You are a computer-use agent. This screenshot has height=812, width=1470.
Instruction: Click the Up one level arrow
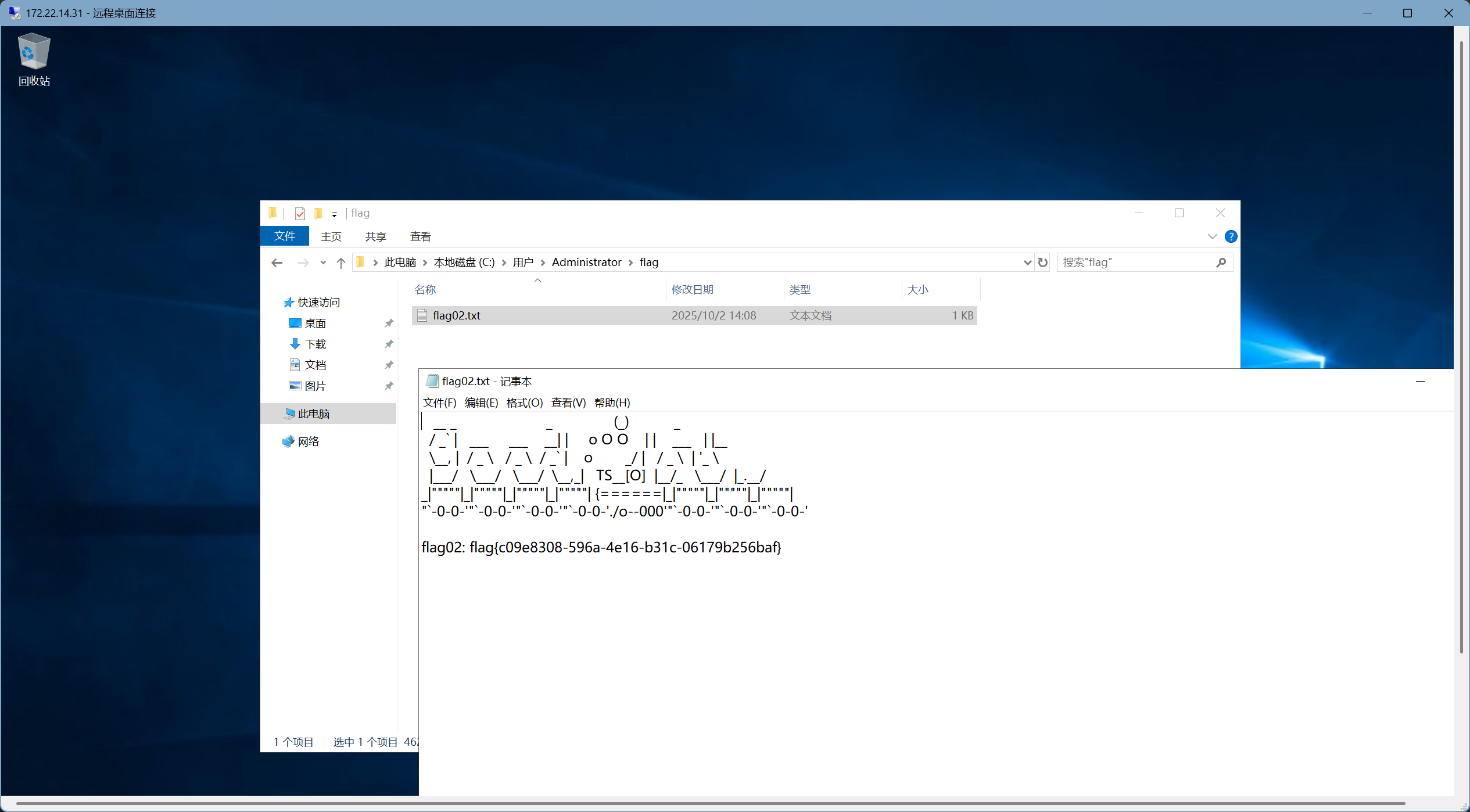(341, 263)
